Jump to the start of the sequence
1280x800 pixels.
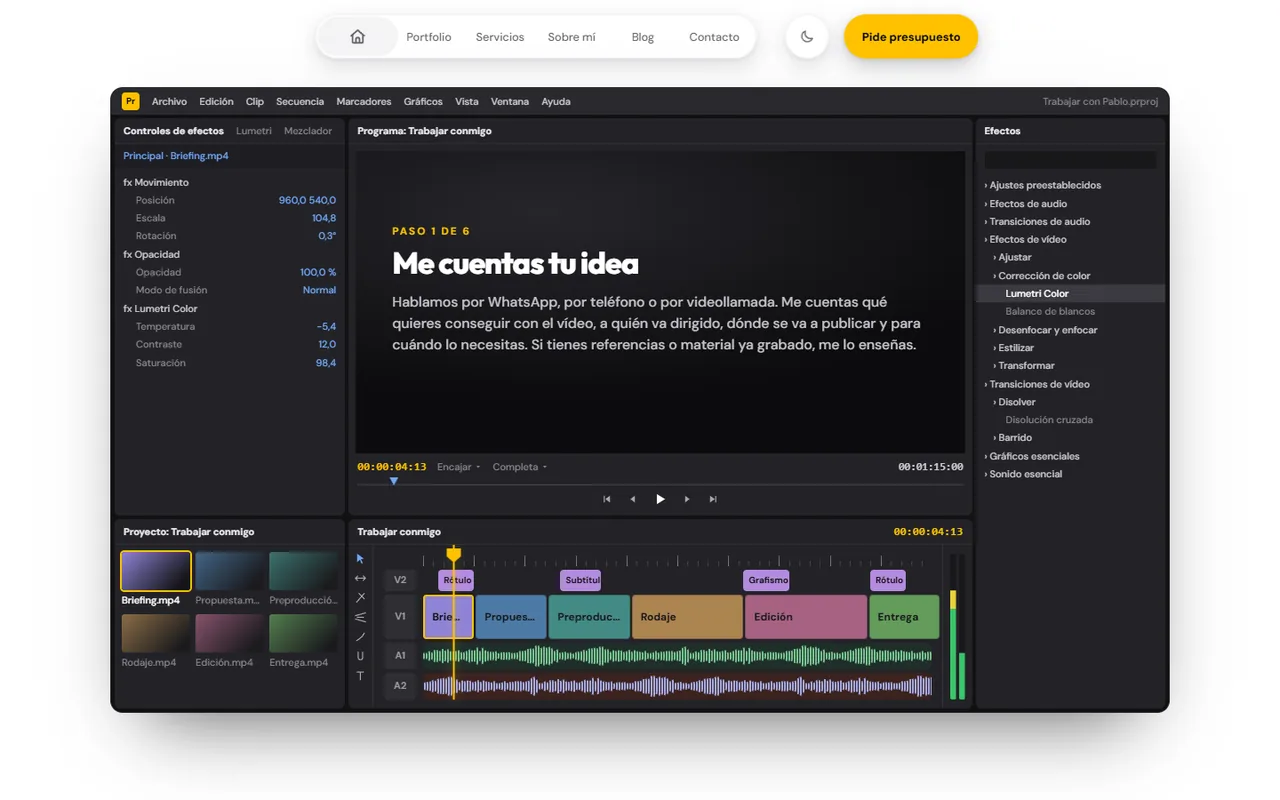[x=607, y=499]
